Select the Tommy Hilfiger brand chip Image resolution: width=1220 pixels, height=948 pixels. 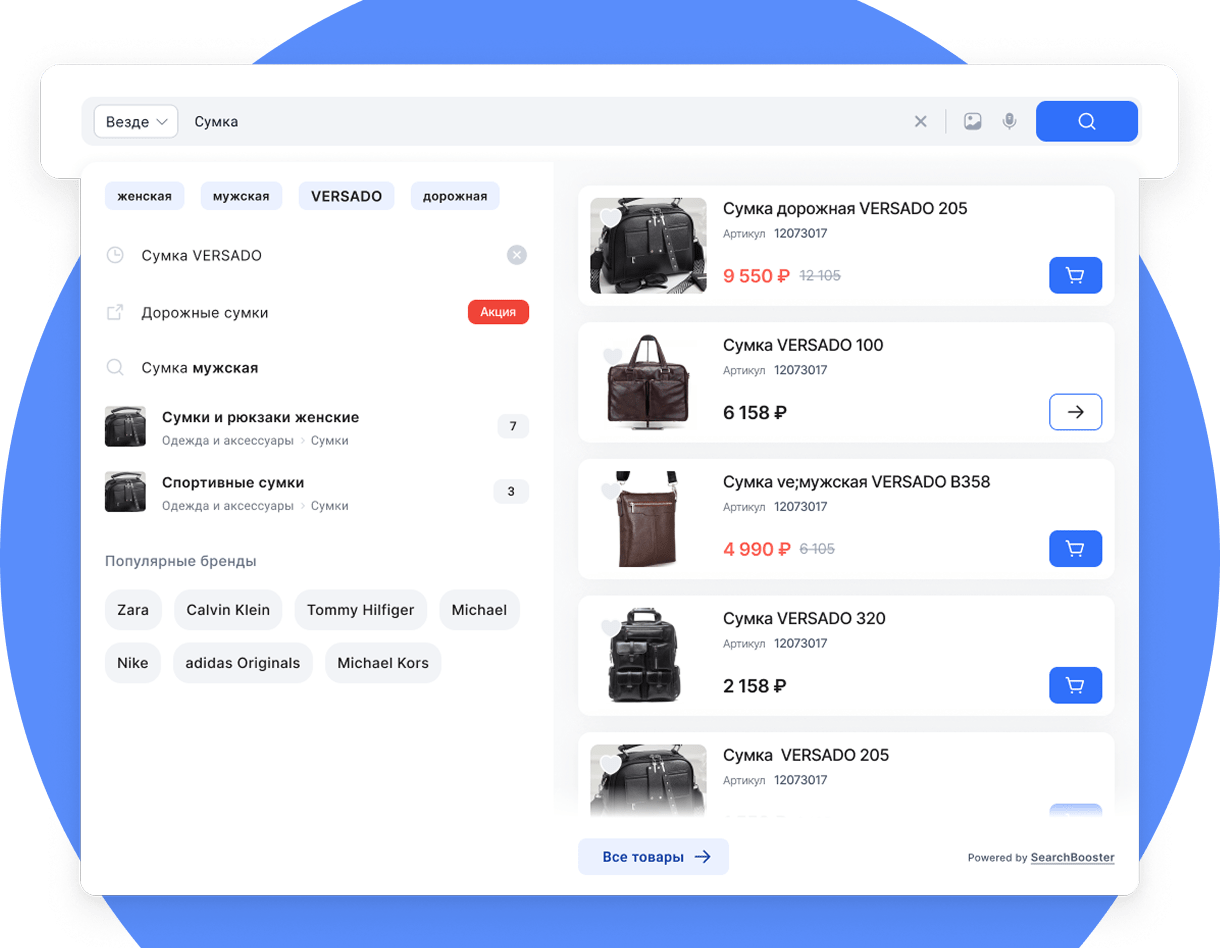coord(361,610)
